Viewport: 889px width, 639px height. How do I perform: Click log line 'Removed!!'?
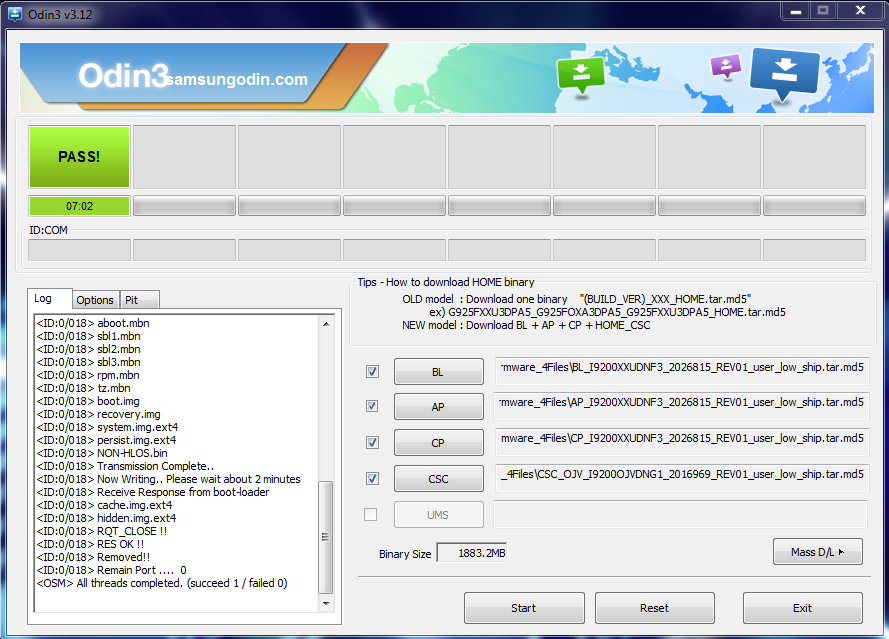[x=94, y=558]
